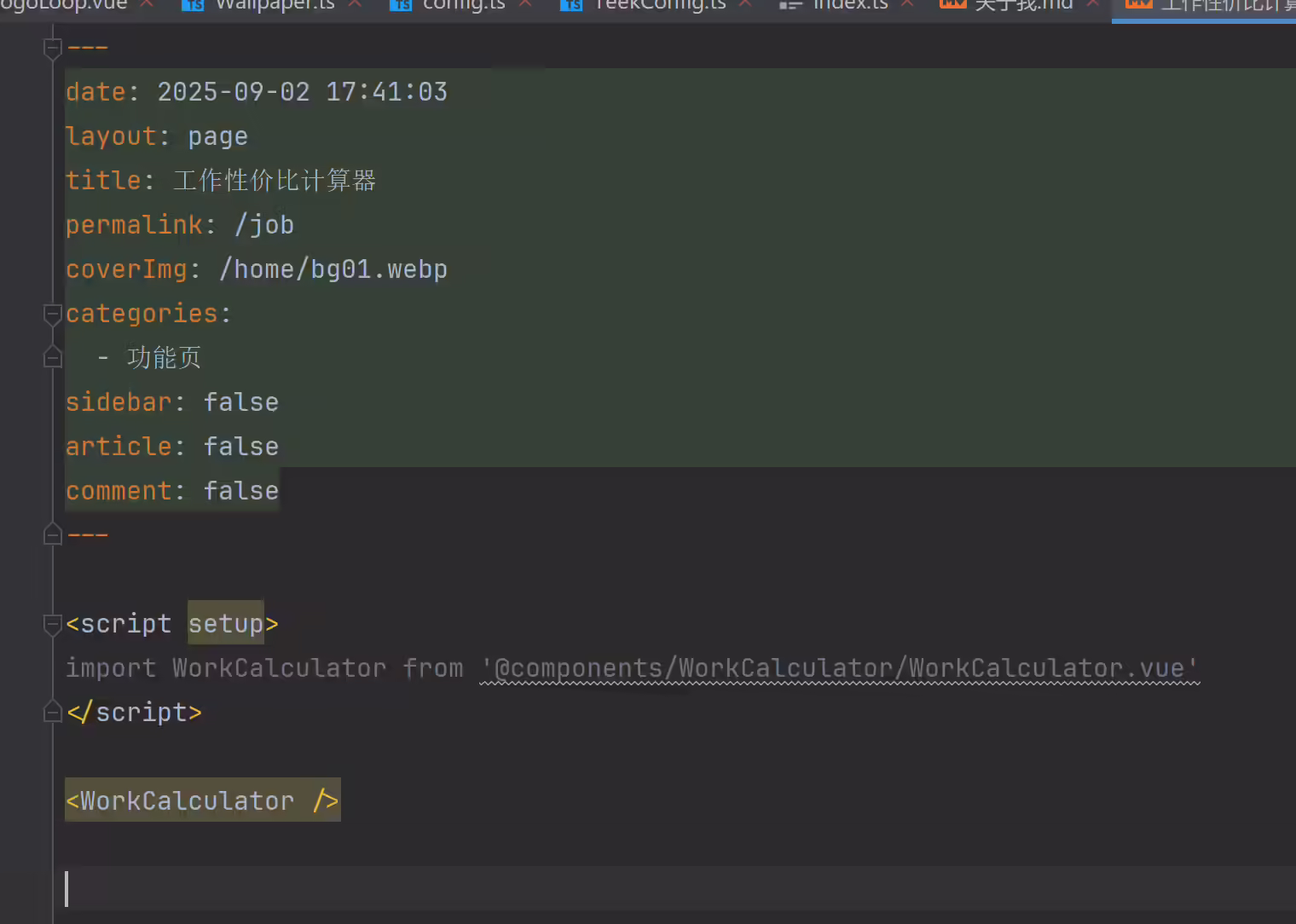This screenshot has width=1296, height=924.
Task: Click the TS icon on TeekConfig.ts tab
Action: (x=571, y=4)
